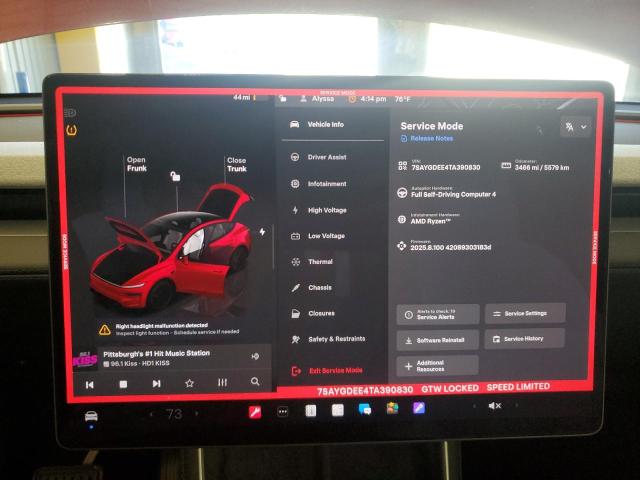
Task: Tap the tire pressure warning indicator
Action: [71, 130]
